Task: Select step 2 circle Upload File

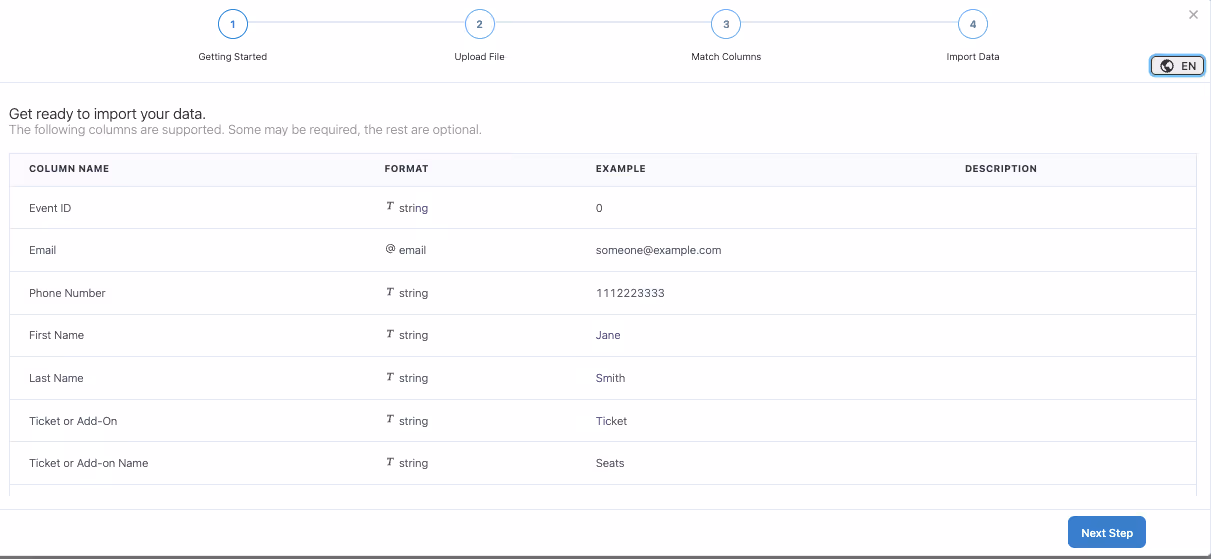Action: coord(480,24)
